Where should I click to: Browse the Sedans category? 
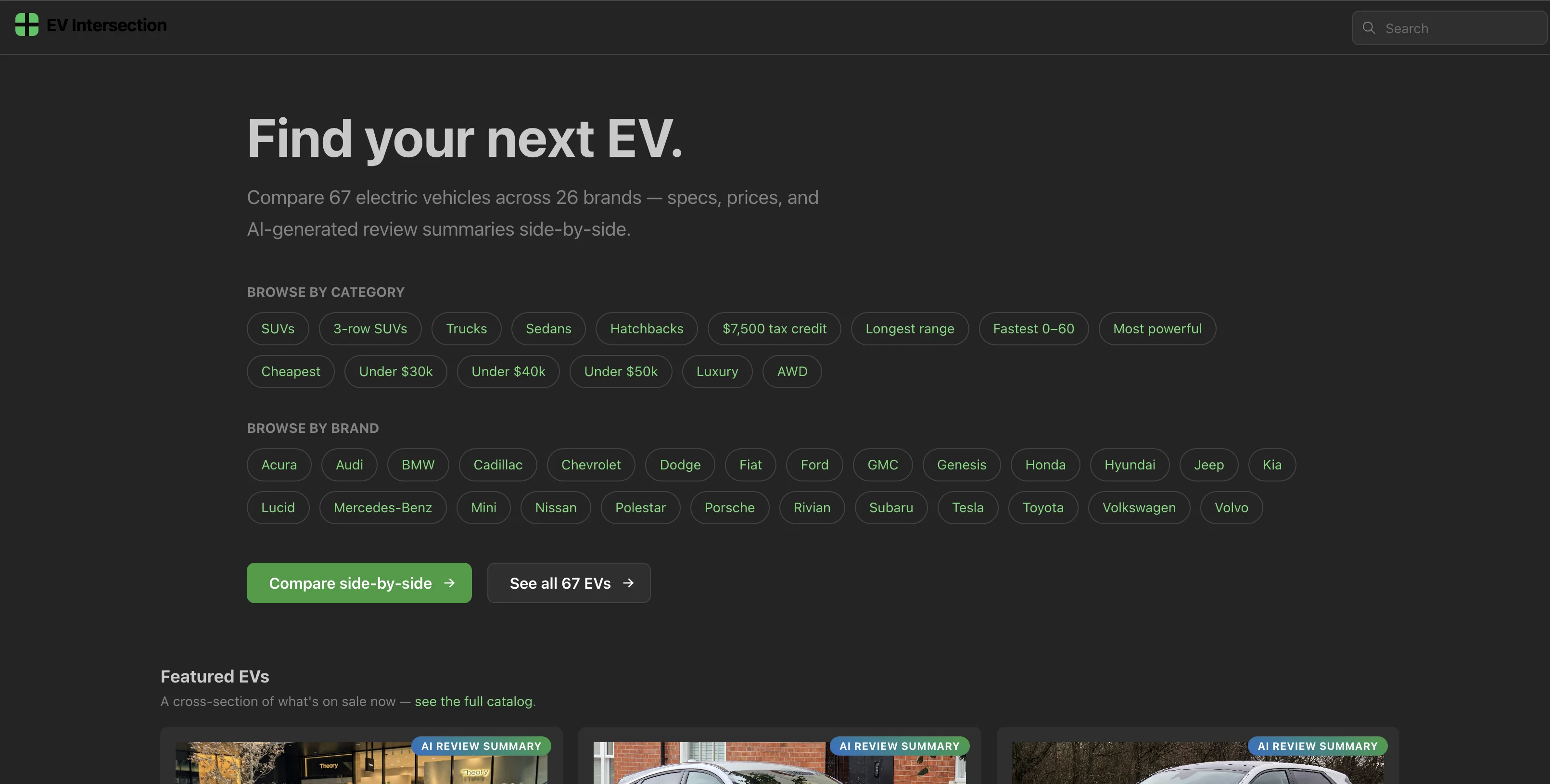point(548,329)
